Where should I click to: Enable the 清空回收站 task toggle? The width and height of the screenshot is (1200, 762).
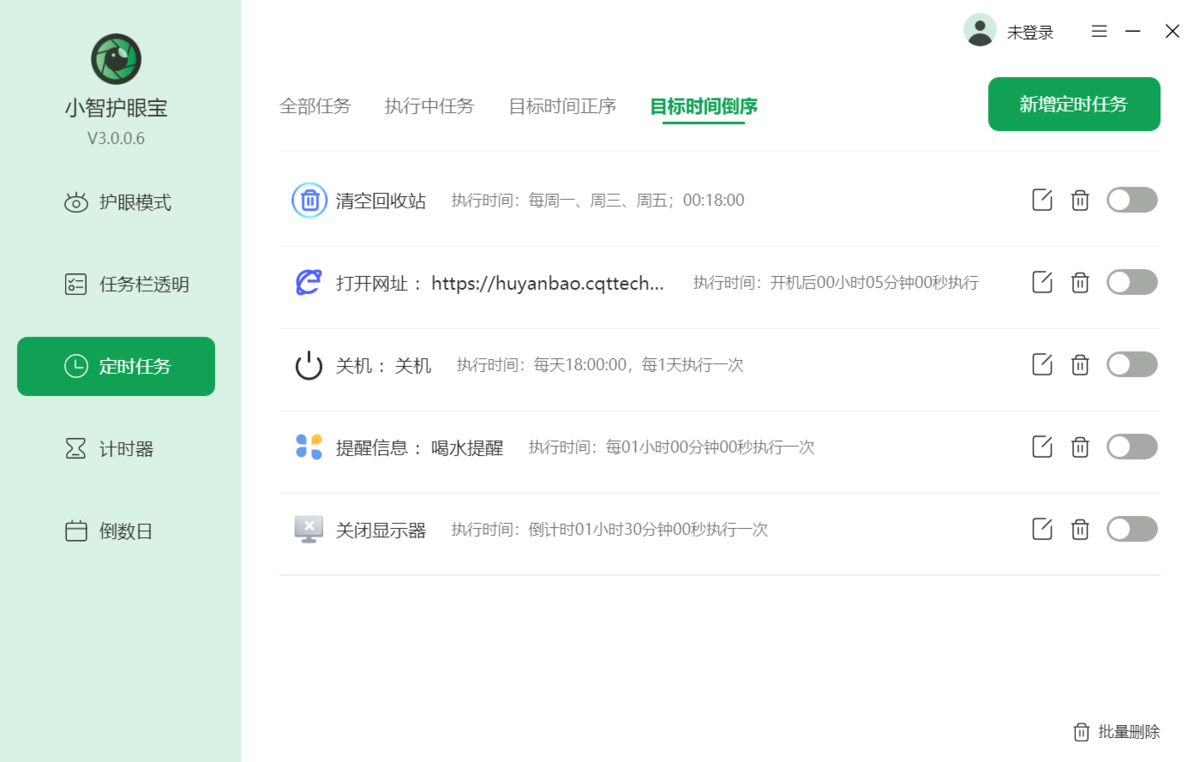pyautogui.click(x=1131, y=199)
